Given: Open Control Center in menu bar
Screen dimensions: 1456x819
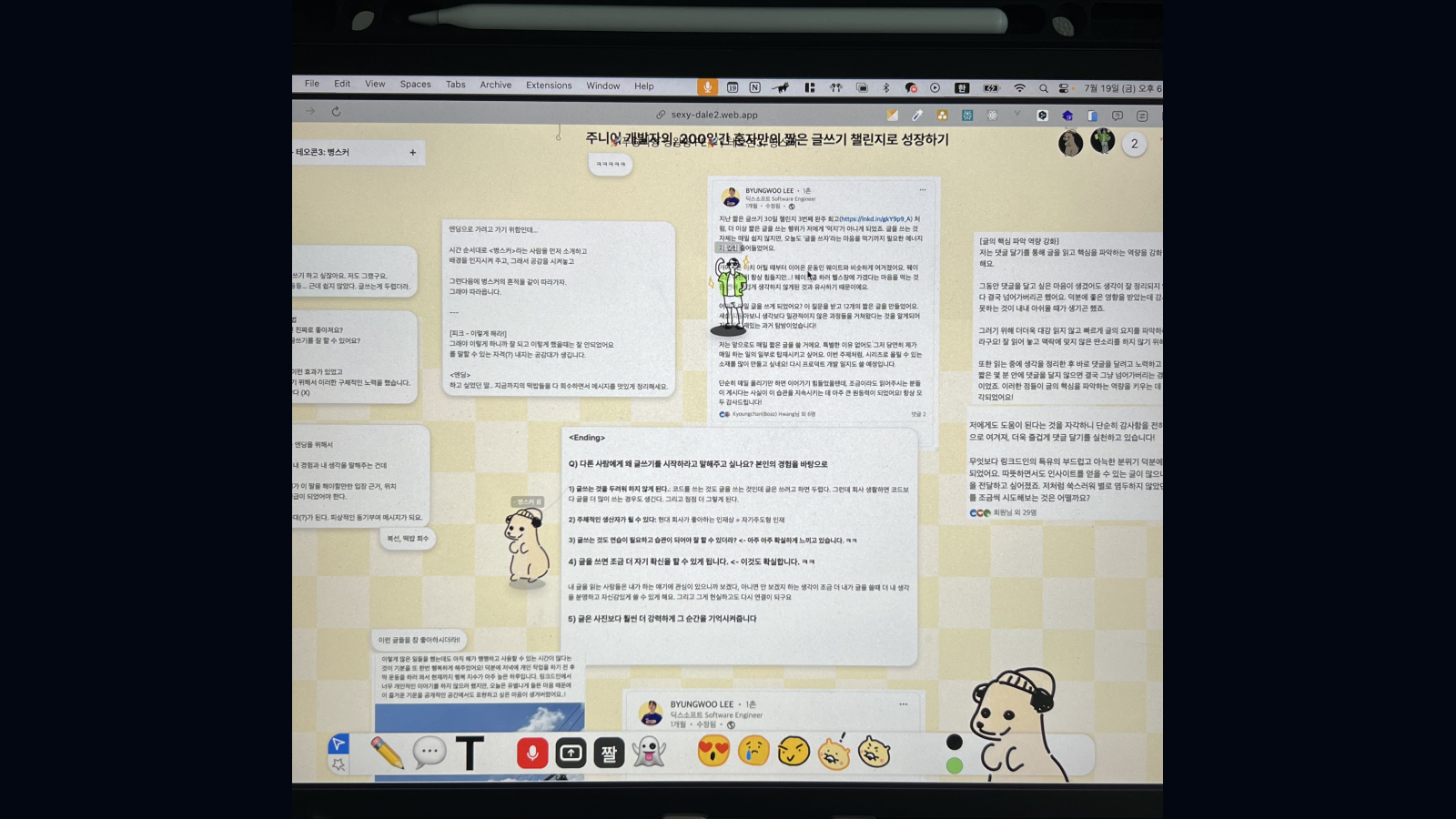Looking at the screenshot, I should tap(1064, 88).
